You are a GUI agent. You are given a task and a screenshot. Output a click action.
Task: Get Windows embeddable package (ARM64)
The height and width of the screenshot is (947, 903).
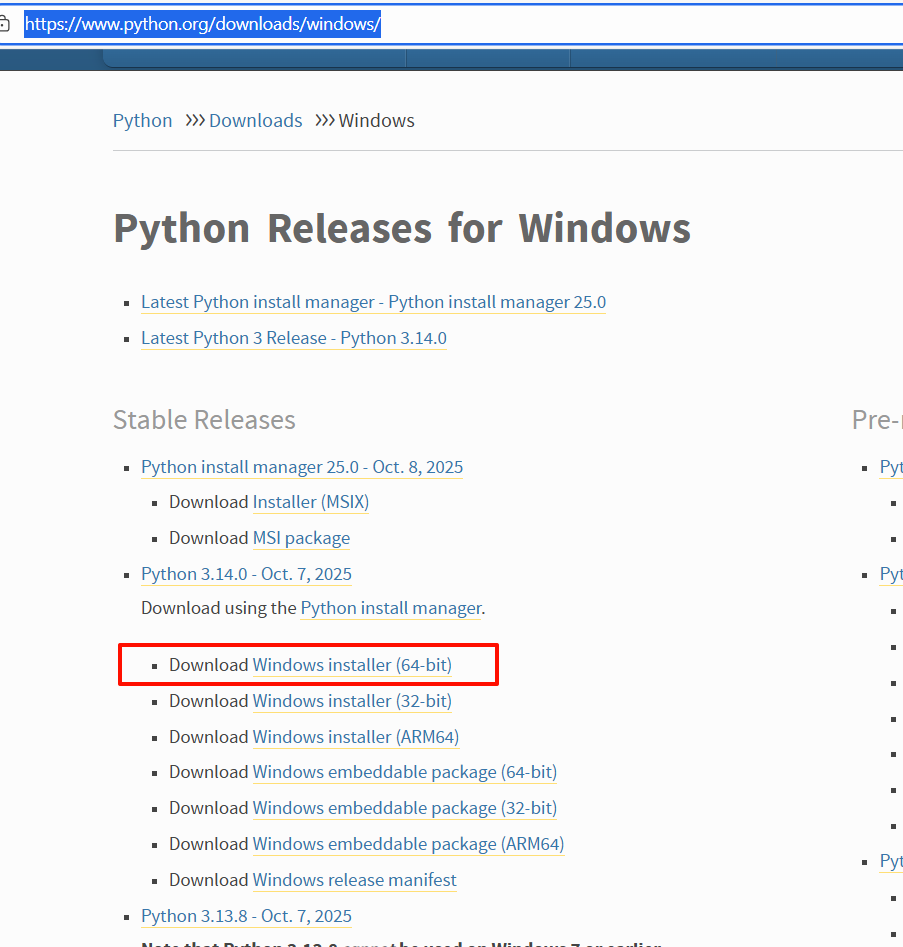[408, 844]
